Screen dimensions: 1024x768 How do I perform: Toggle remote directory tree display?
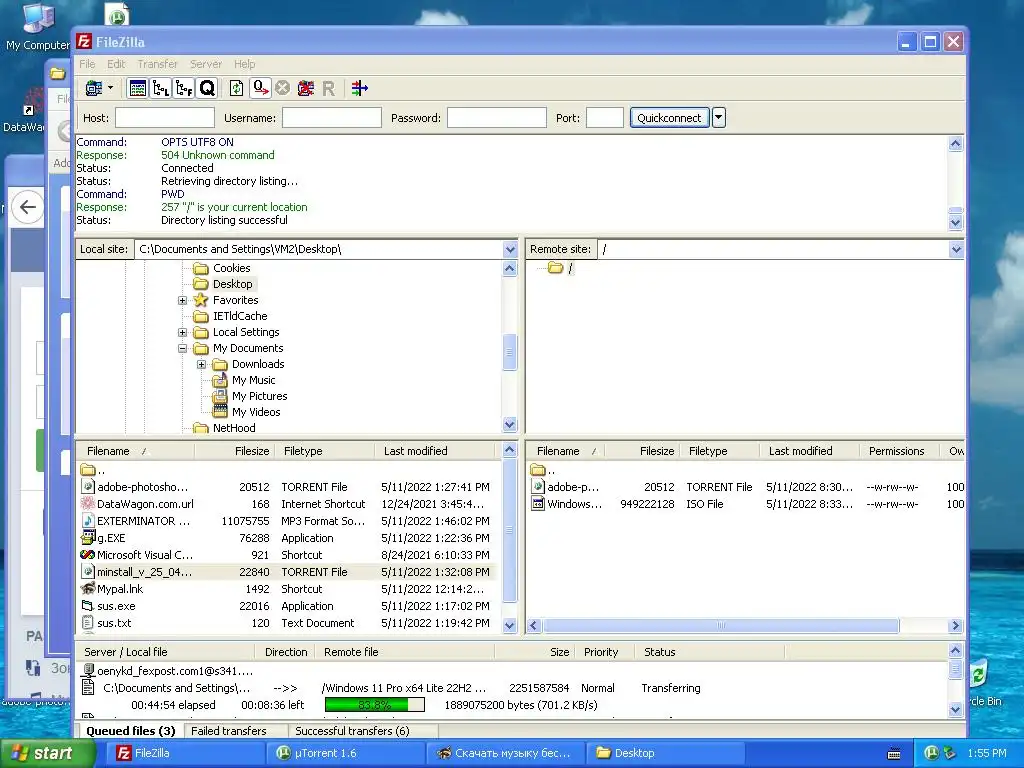tap(184, 88)
